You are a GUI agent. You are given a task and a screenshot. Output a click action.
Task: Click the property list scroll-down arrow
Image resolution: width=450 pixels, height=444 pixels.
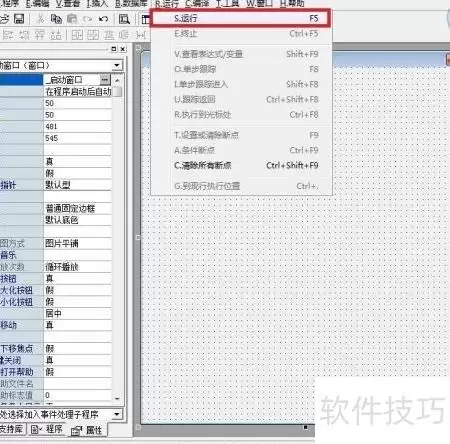coord(117,398)
